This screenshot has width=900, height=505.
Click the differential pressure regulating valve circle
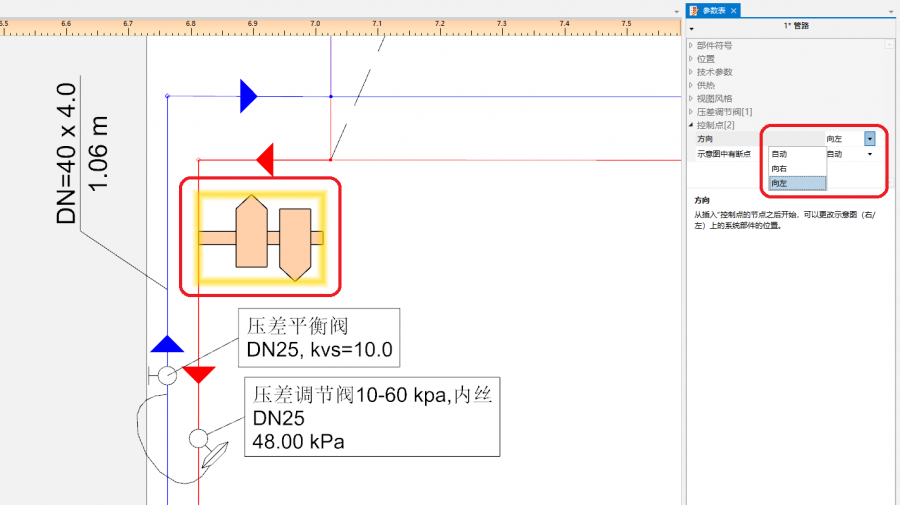[198, 438]
